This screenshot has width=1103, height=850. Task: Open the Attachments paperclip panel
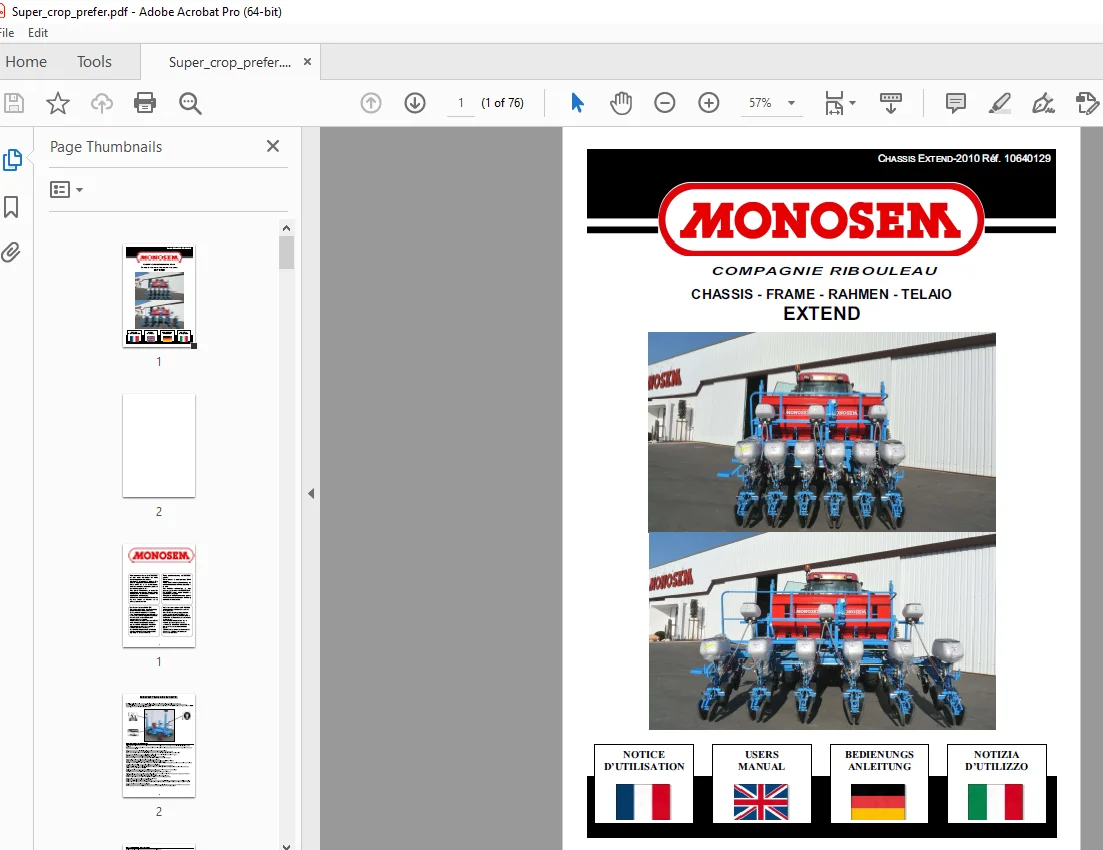[x=11, y=252]
